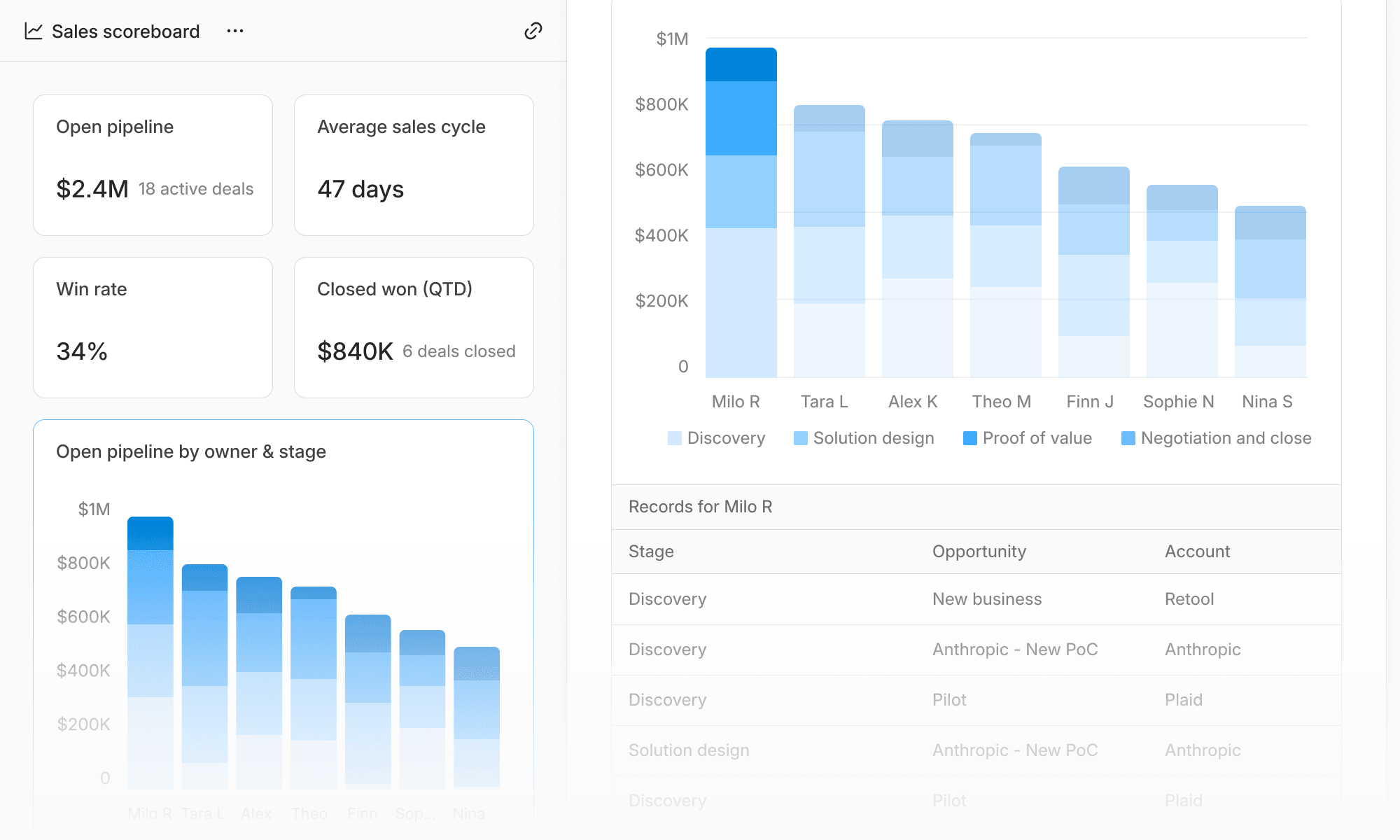Click Tara L's bar in large chart
The width and height of the screenshot is (1400, 840).
829,241
